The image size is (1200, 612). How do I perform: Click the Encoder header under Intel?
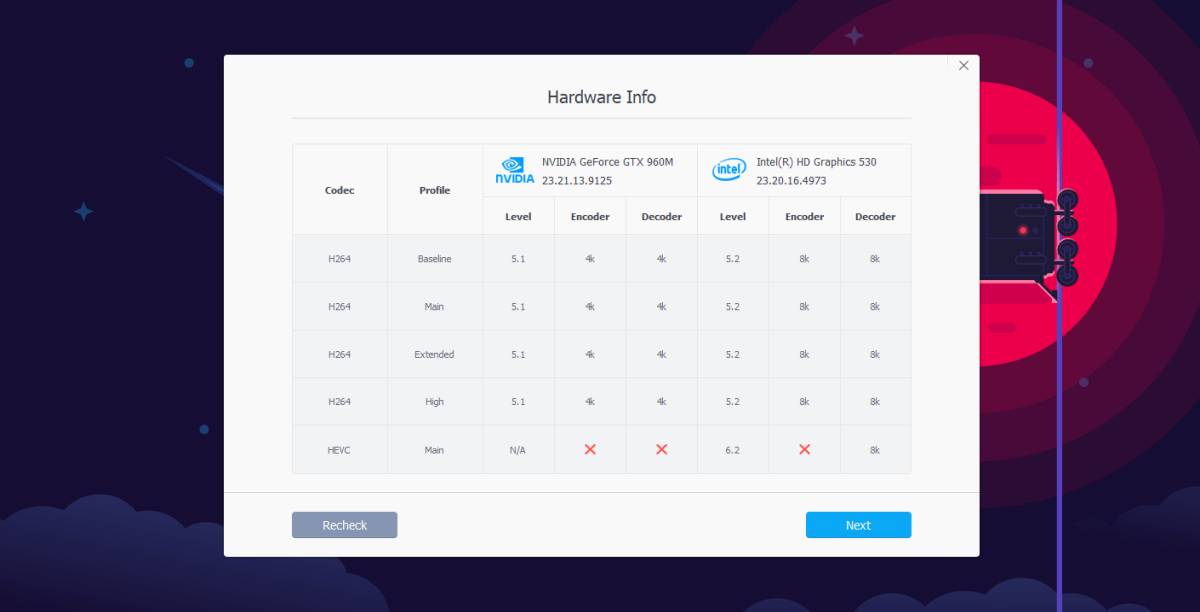pyautogui.click(x=804, y=216)
